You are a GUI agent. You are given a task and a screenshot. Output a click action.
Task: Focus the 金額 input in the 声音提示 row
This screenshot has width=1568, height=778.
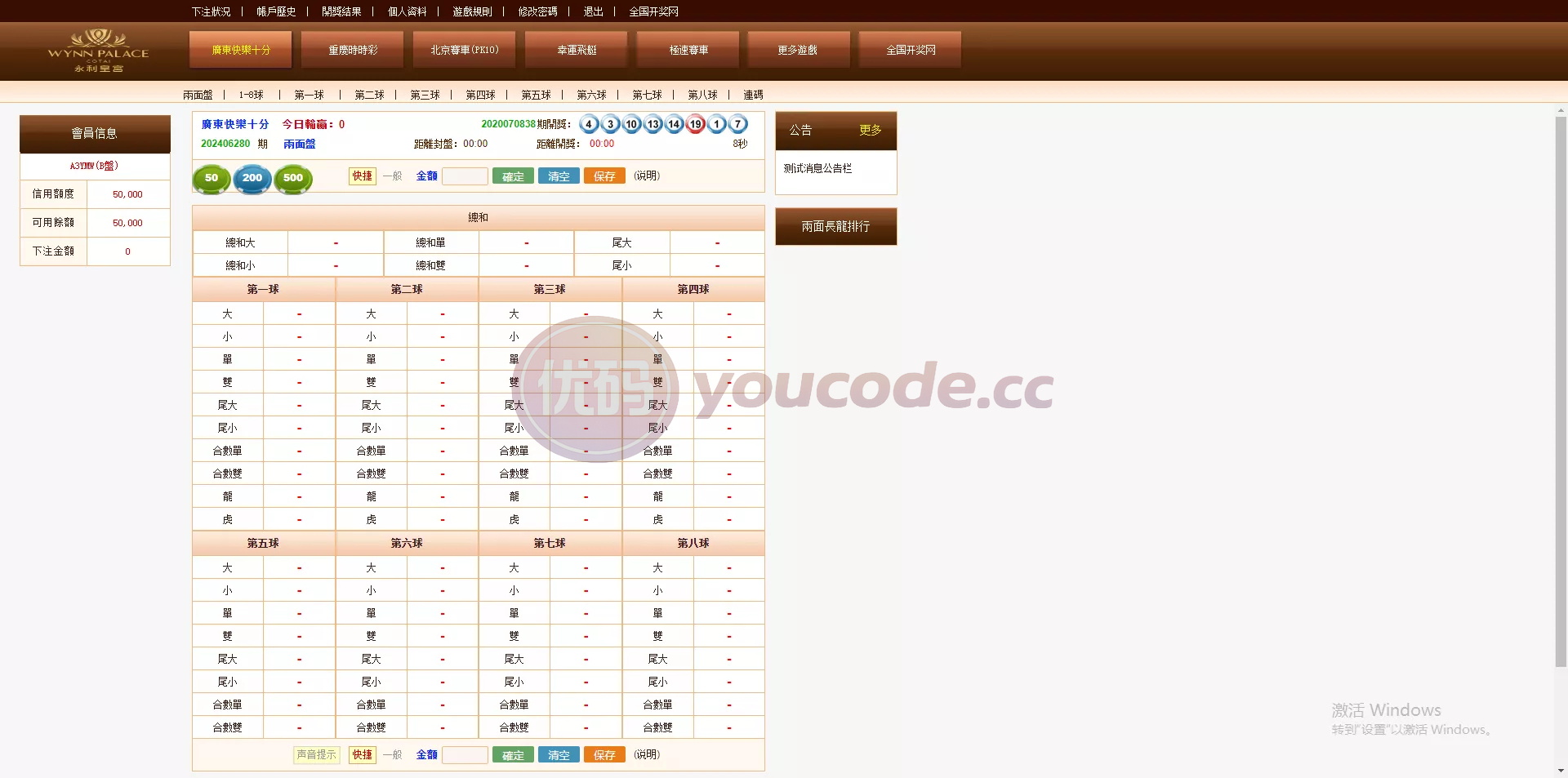coord(465,755)
